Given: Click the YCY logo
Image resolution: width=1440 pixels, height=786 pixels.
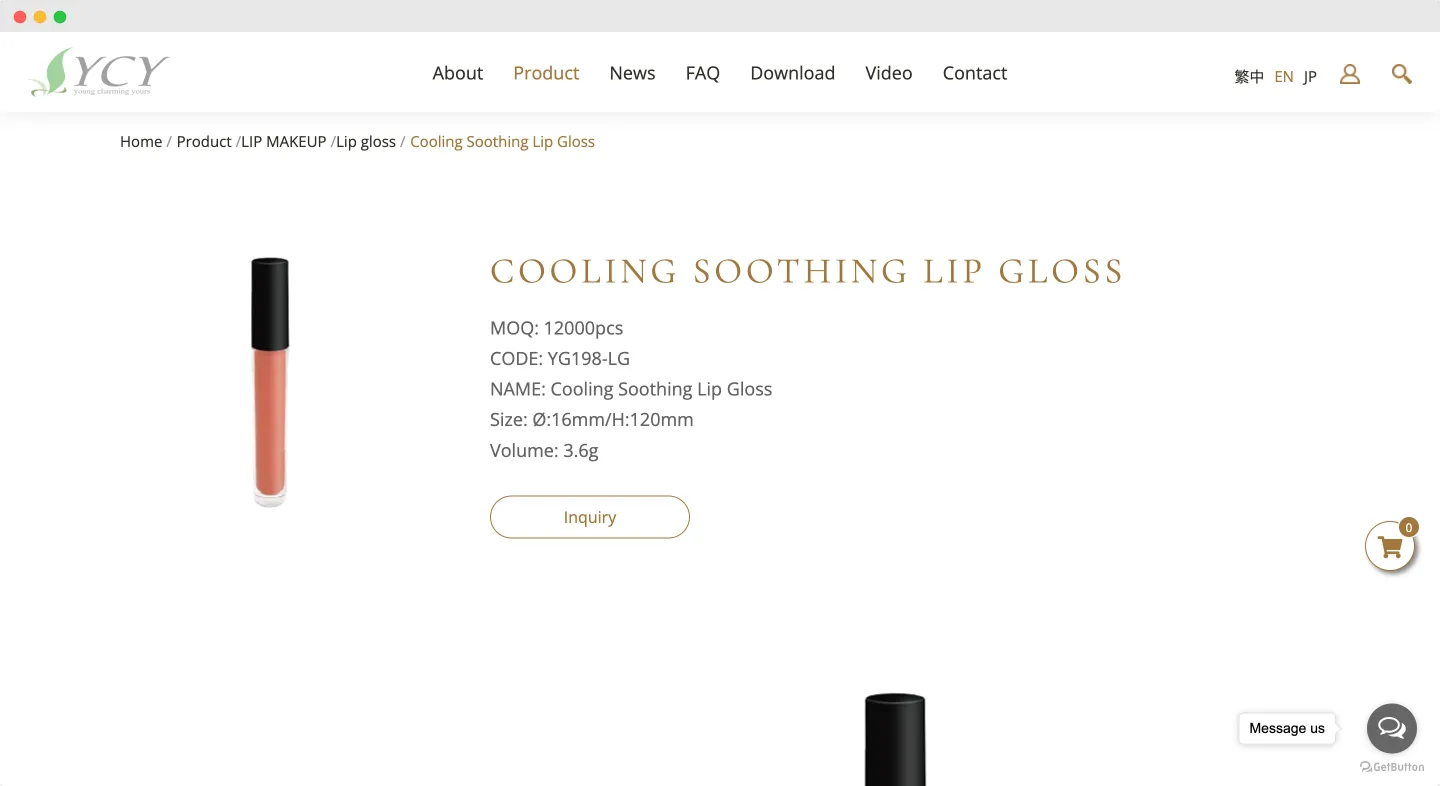Looking at the screenshot, I should 100,72.
